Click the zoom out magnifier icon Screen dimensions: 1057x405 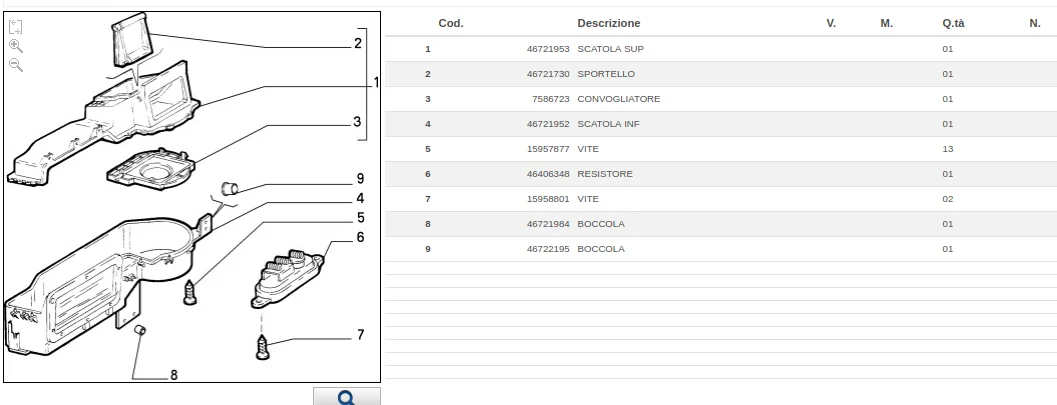pos(16,65)
